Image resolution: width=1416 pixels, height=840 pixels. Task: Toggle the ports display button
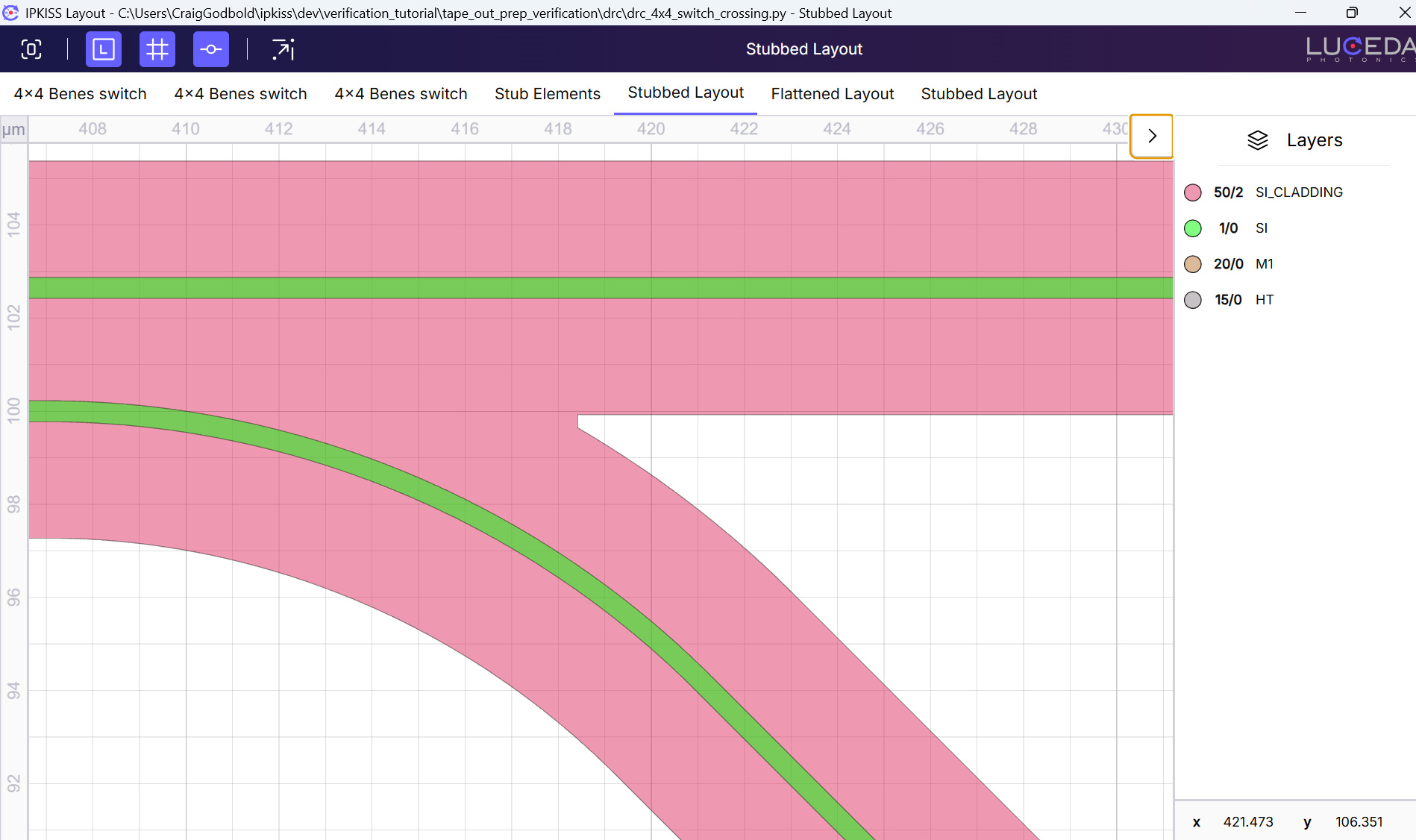[210, 49]
